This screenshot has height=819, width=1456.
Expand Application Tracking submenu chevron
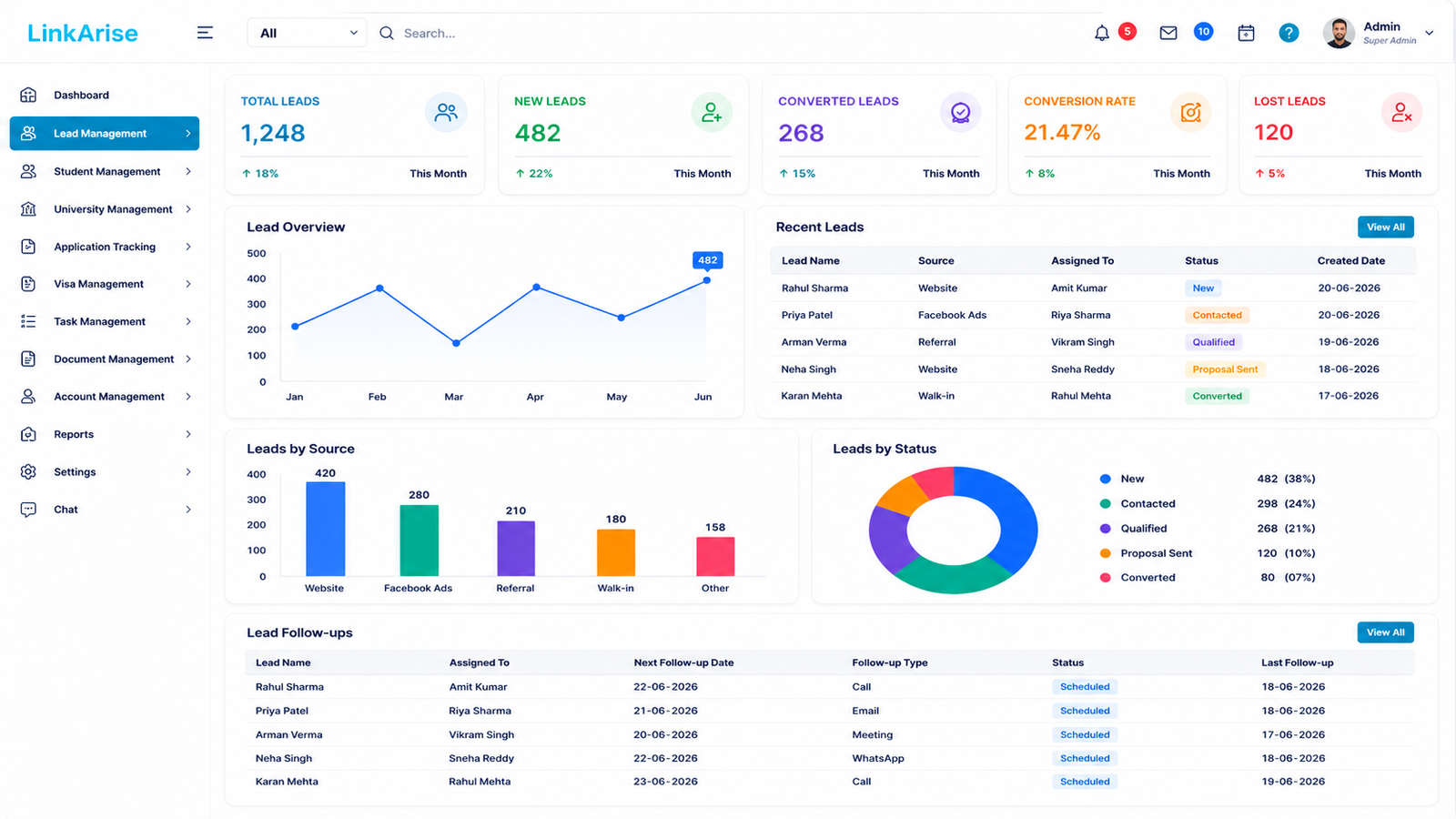[188, 247]
